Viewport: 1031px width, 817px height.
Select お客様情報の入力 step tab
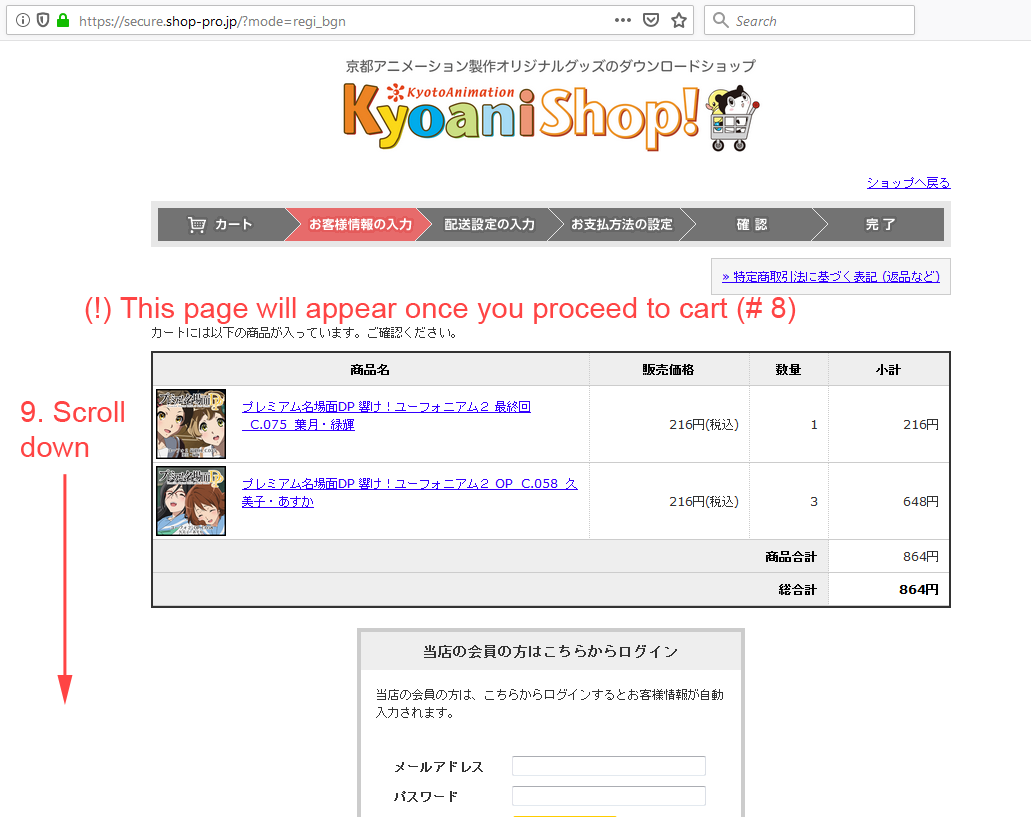360,224
